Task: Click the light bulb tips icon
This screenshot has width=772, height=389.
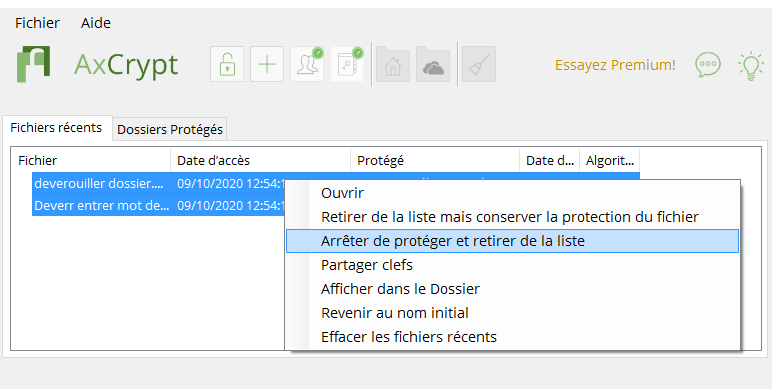Action: click(750, 66)
